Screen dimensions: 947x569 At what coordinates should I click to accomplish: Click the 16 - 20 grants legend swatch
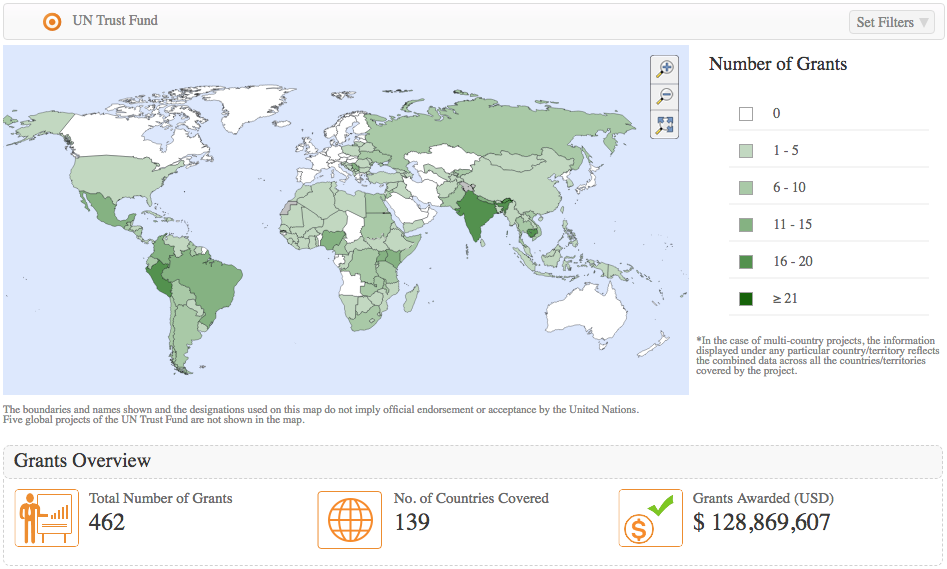pyautogui.click(x=746, y=262)
